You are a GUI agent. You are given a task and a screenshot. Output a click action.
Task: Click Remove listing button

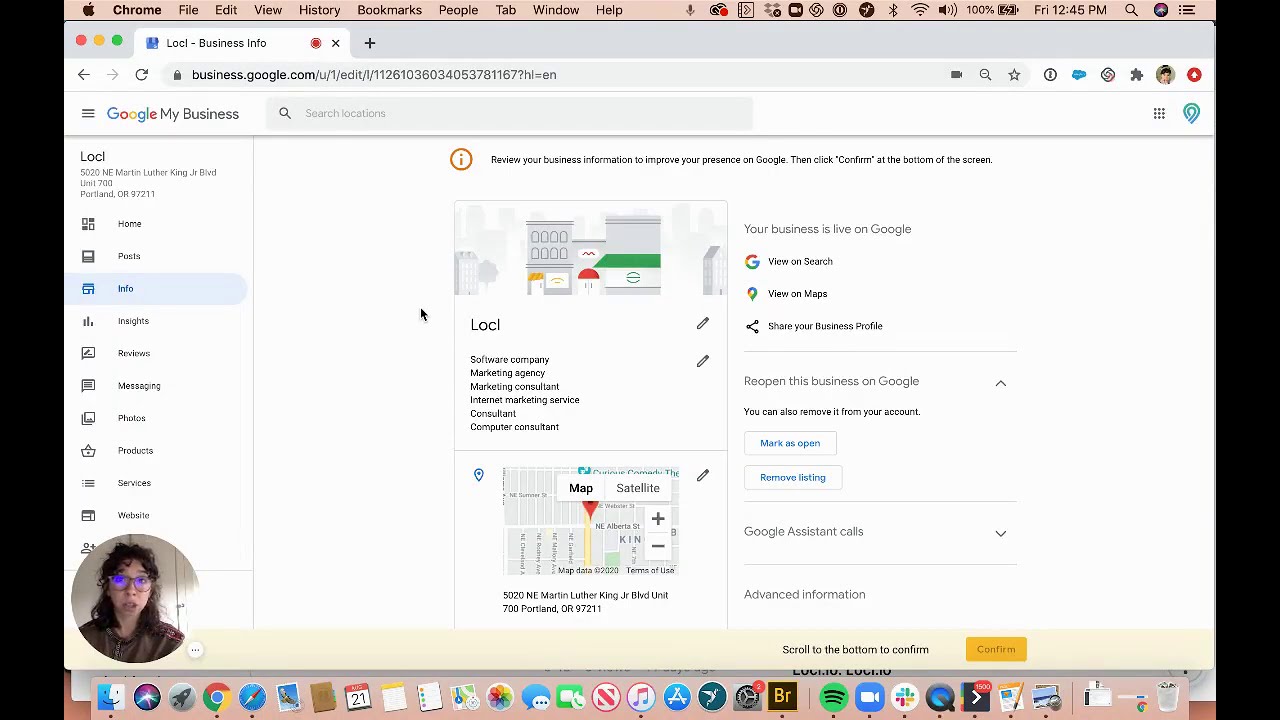coord(793,477)
